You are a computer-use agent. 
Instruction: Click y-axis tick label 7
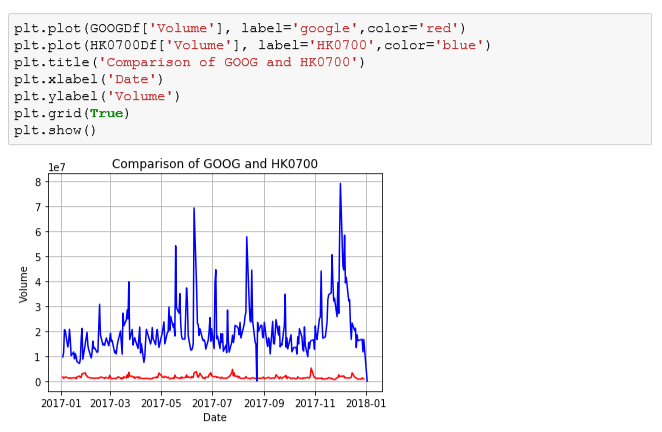(x=39, y=207)
